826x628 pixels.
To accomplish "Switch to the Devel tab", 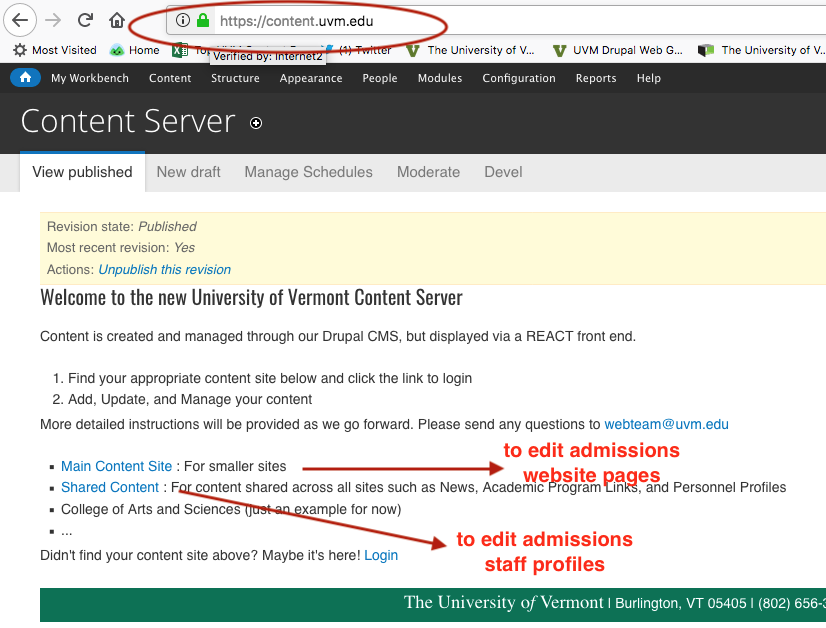I will pyautogui.click(x=503, y=172).
